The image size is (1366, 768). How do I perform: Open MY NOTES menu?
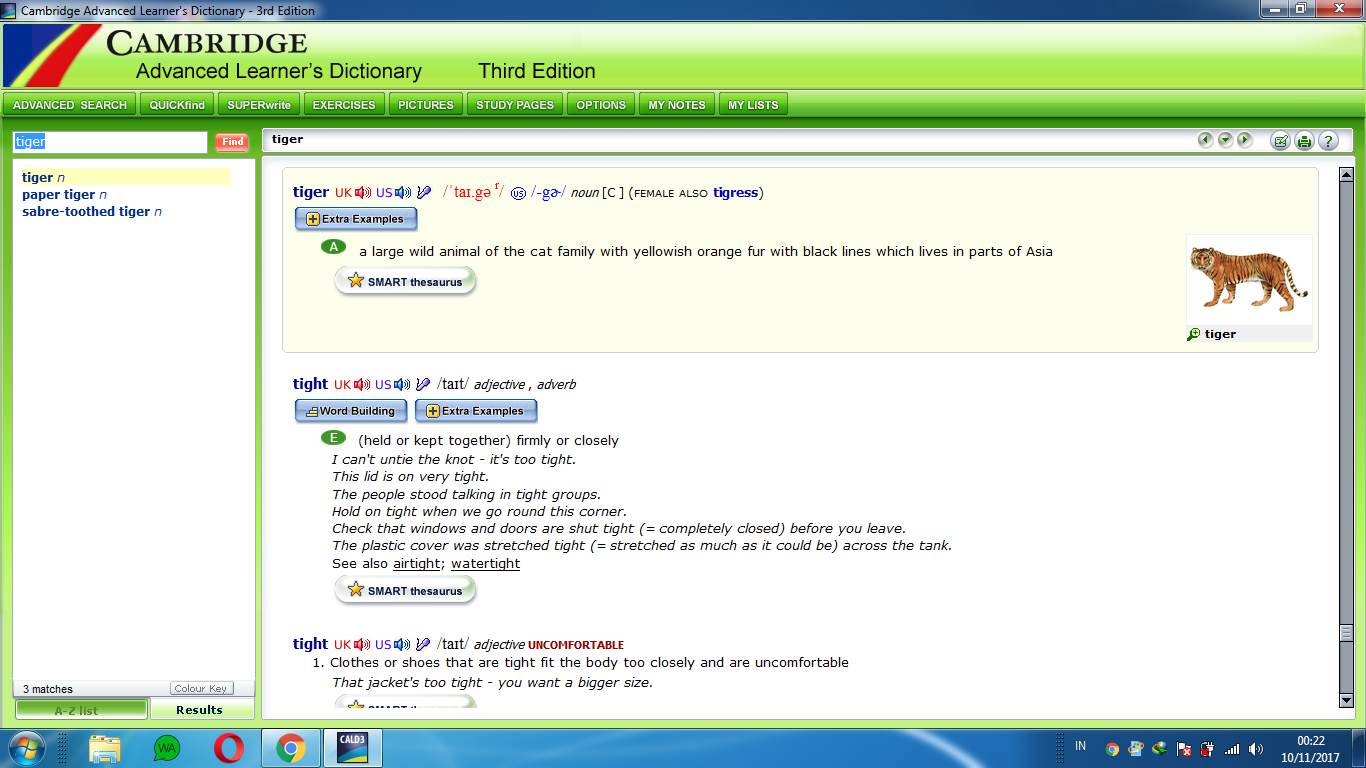(677, 105)
